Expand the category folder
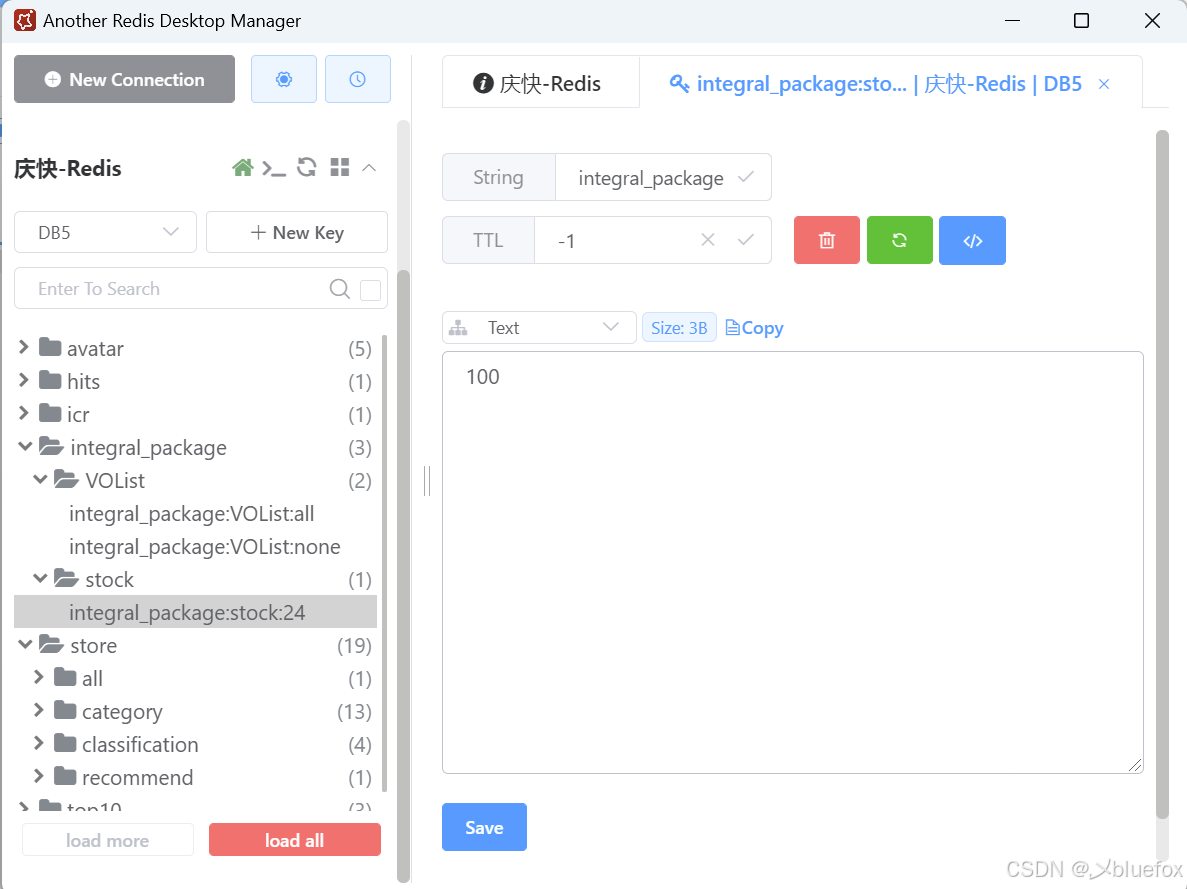 [39, 710]
